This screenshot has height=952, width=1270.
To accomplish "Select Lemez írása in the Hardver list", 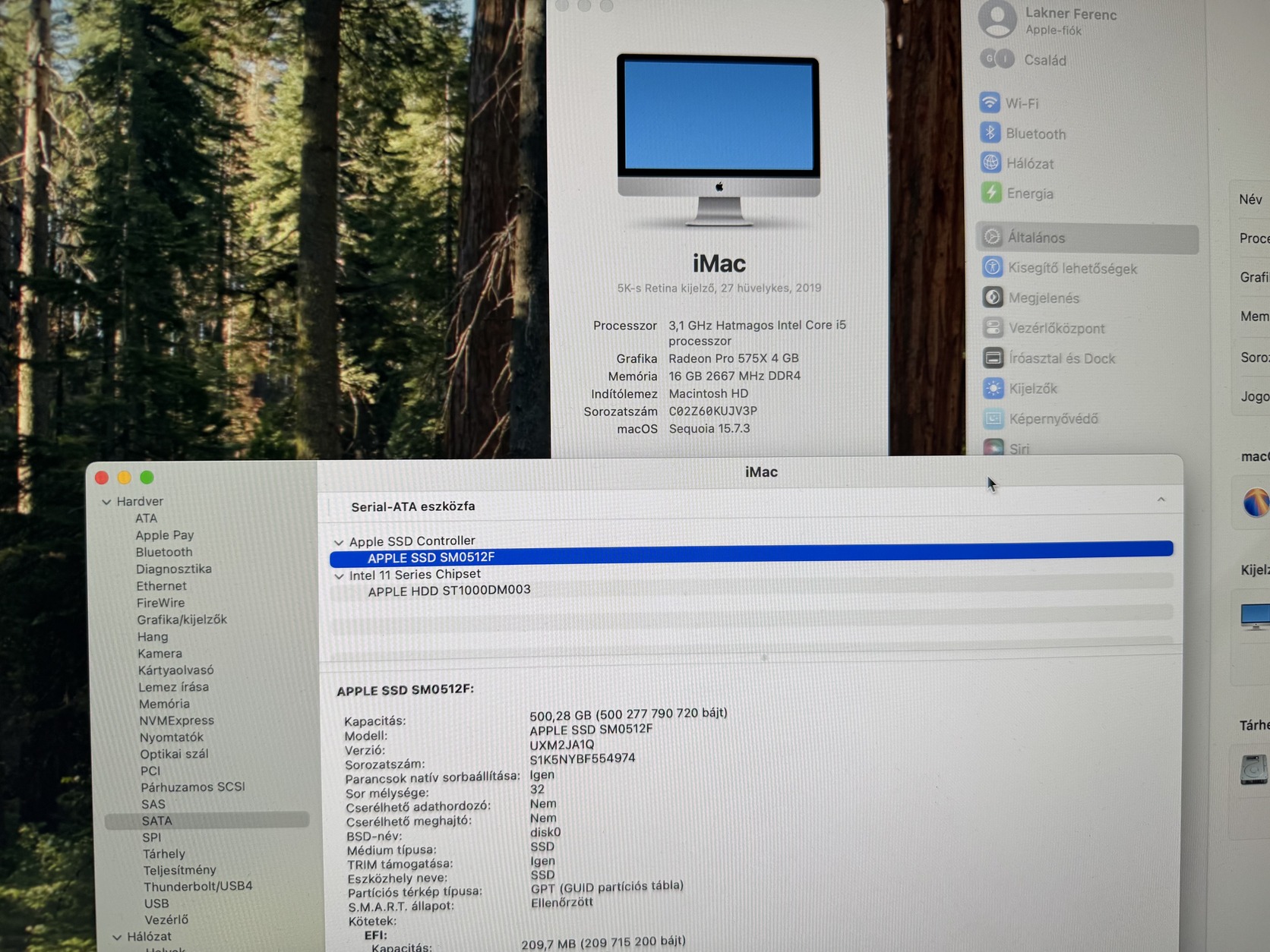I will click(x=173, y=686).
